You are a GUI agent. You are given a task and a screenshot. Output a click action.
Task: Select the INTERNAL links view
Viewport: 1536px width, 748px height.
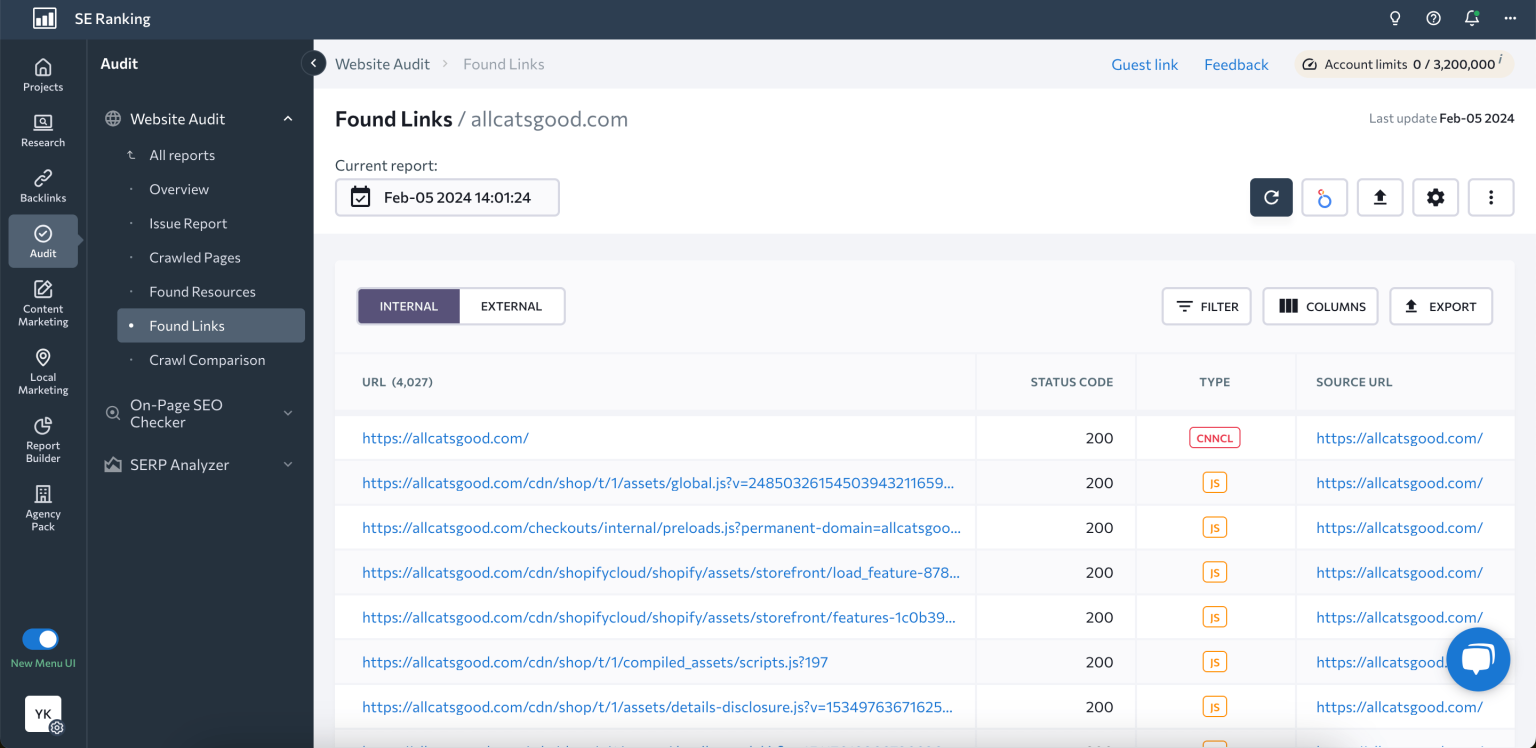pyautogui.click(x=408, y=306)
